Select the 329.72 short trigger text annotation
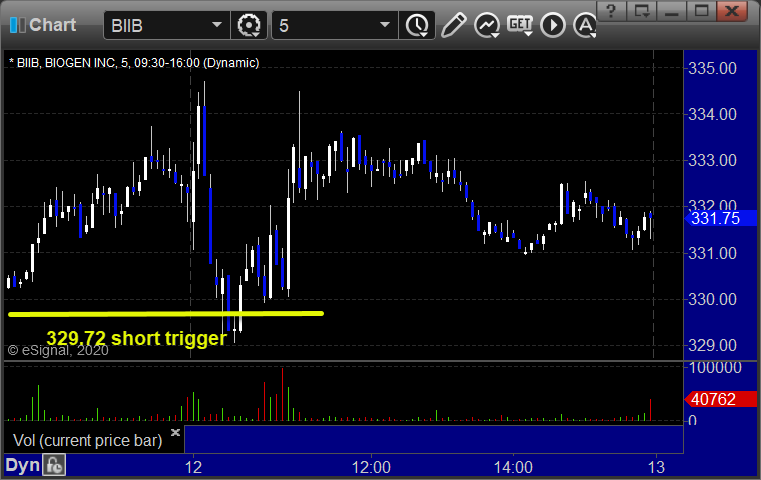This screenshot has height=480, width=761. 136,338
